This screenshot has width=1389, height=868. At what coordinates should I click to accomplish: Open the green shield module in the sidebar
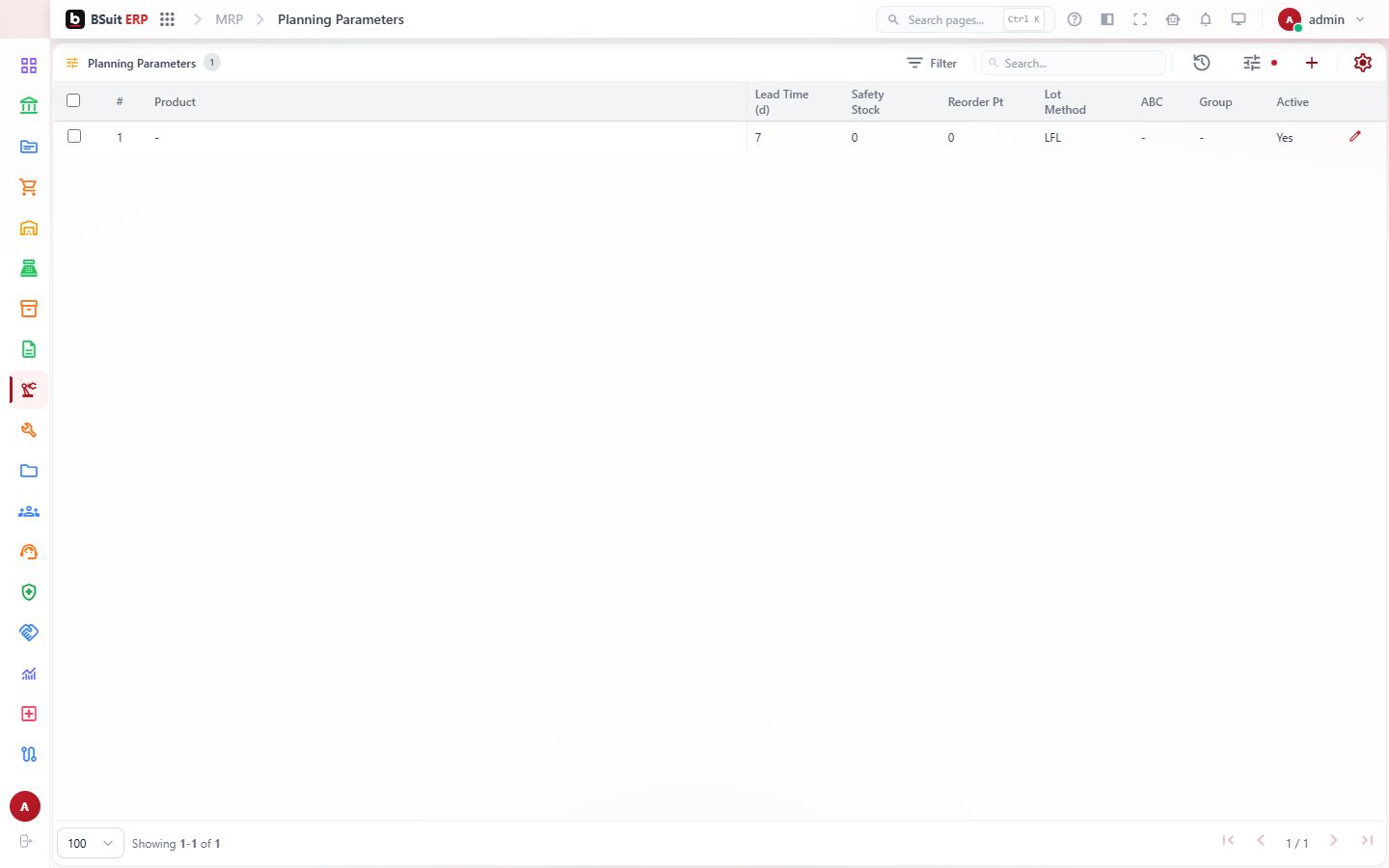[x=29, y=592]
